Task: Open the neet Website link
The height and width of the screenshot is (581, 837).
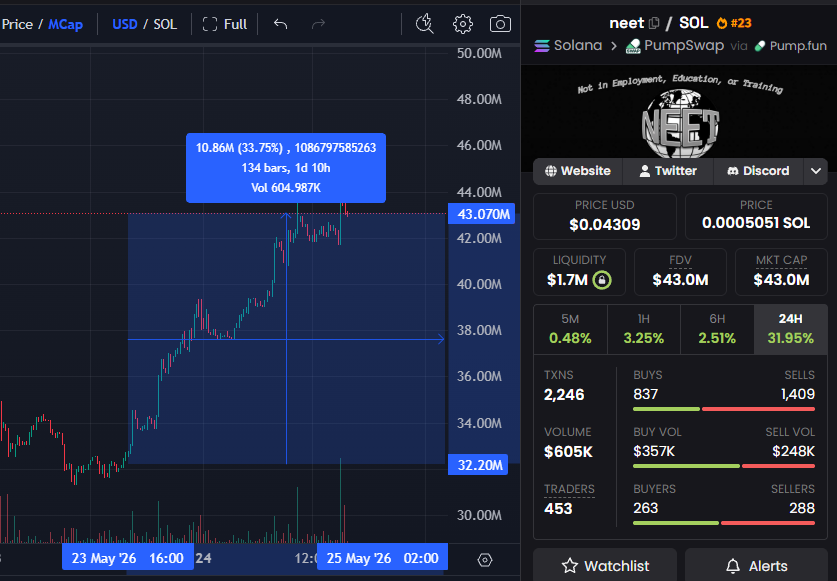Action: coord(578,171)
